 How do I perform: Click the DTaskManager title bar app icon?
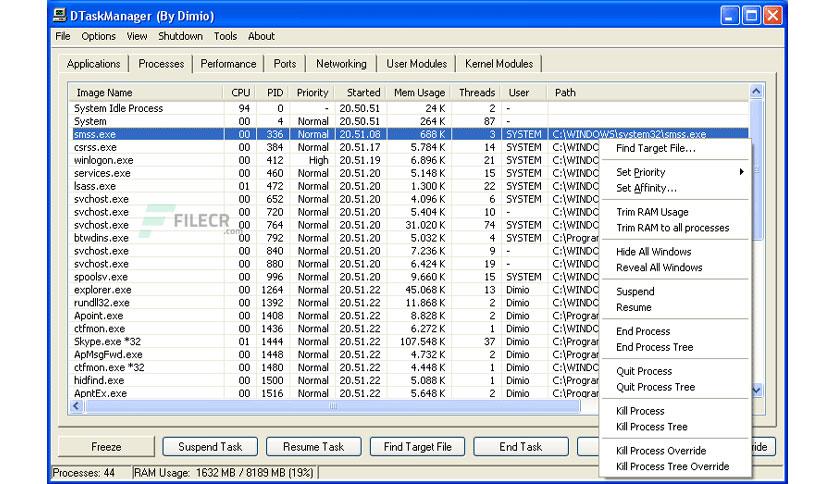coord(60,15)
